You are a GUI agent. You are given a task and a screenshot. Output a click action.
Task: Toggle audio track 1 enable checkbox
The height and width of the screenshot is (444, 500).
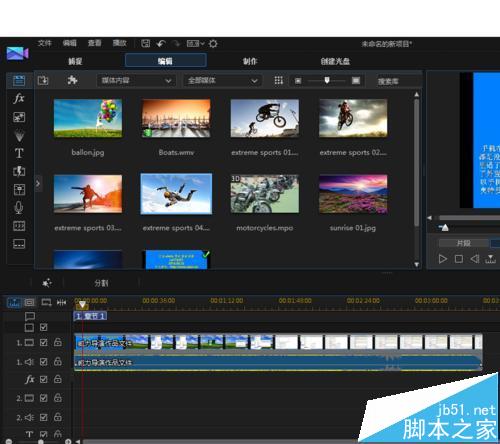coord(43,362)
